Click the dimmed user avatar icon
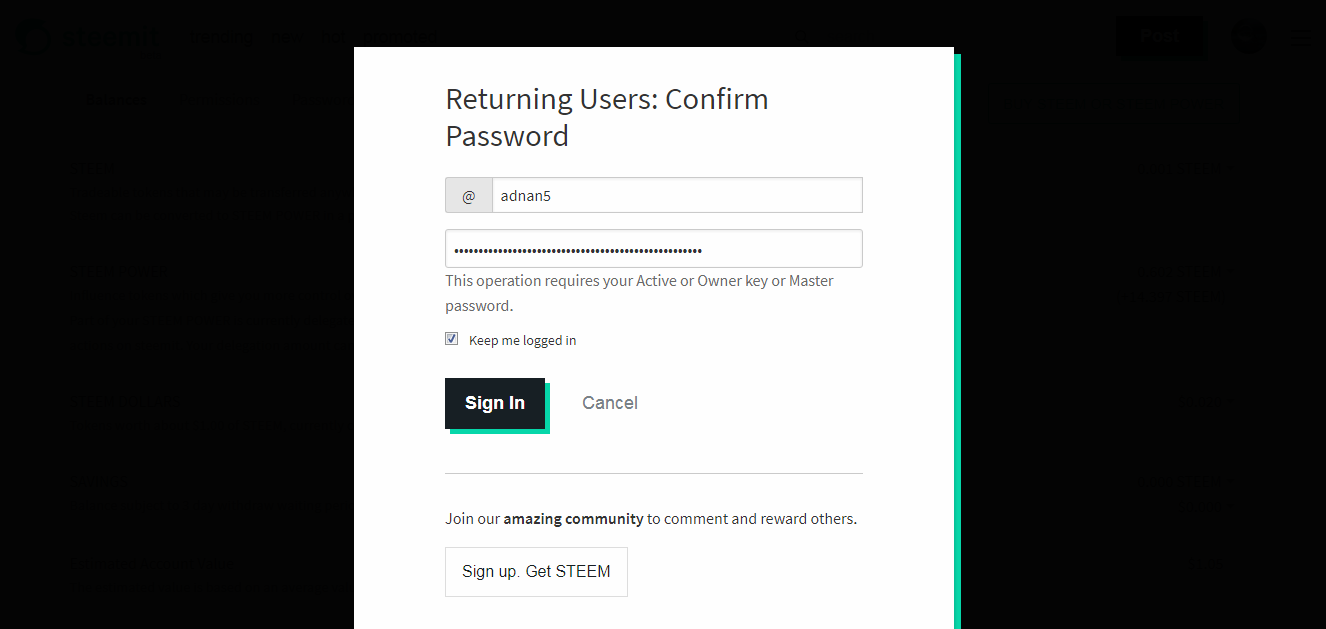 1247,37
